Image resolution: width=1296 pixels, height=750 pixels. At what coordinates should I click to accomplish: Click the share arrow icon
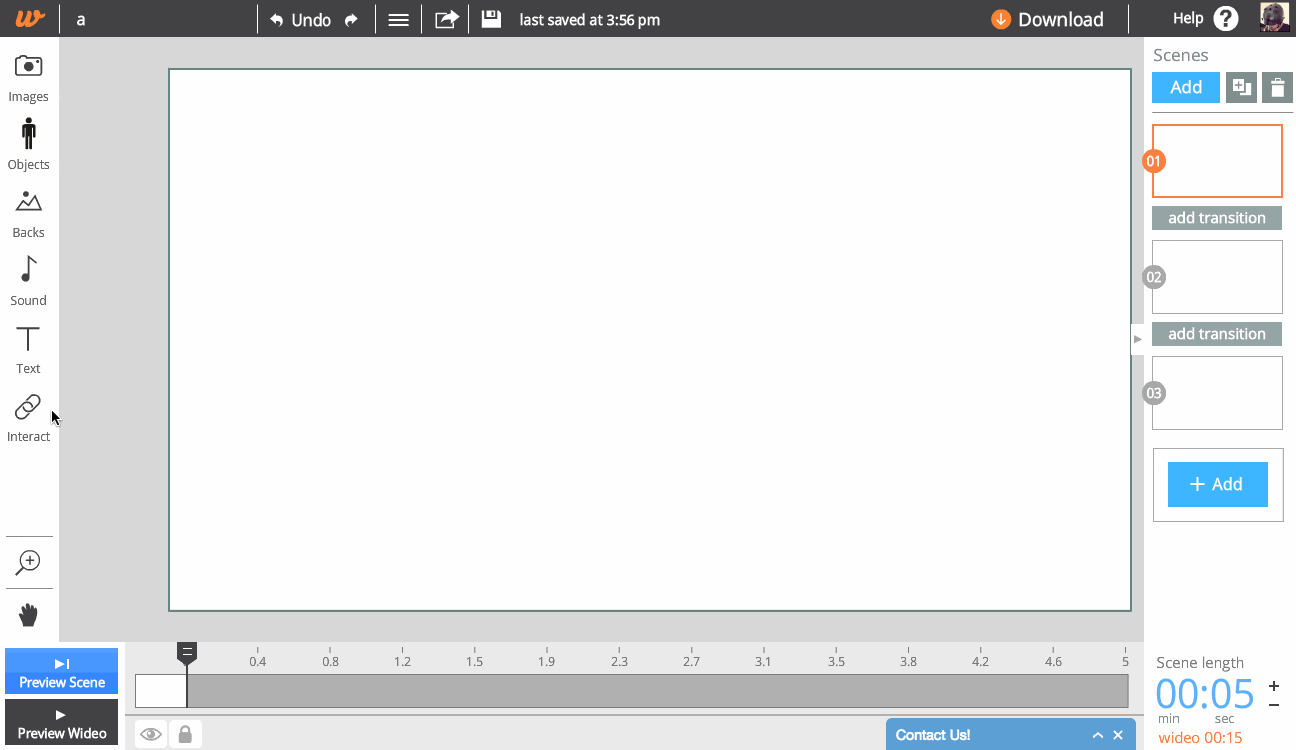click(446, 19)
